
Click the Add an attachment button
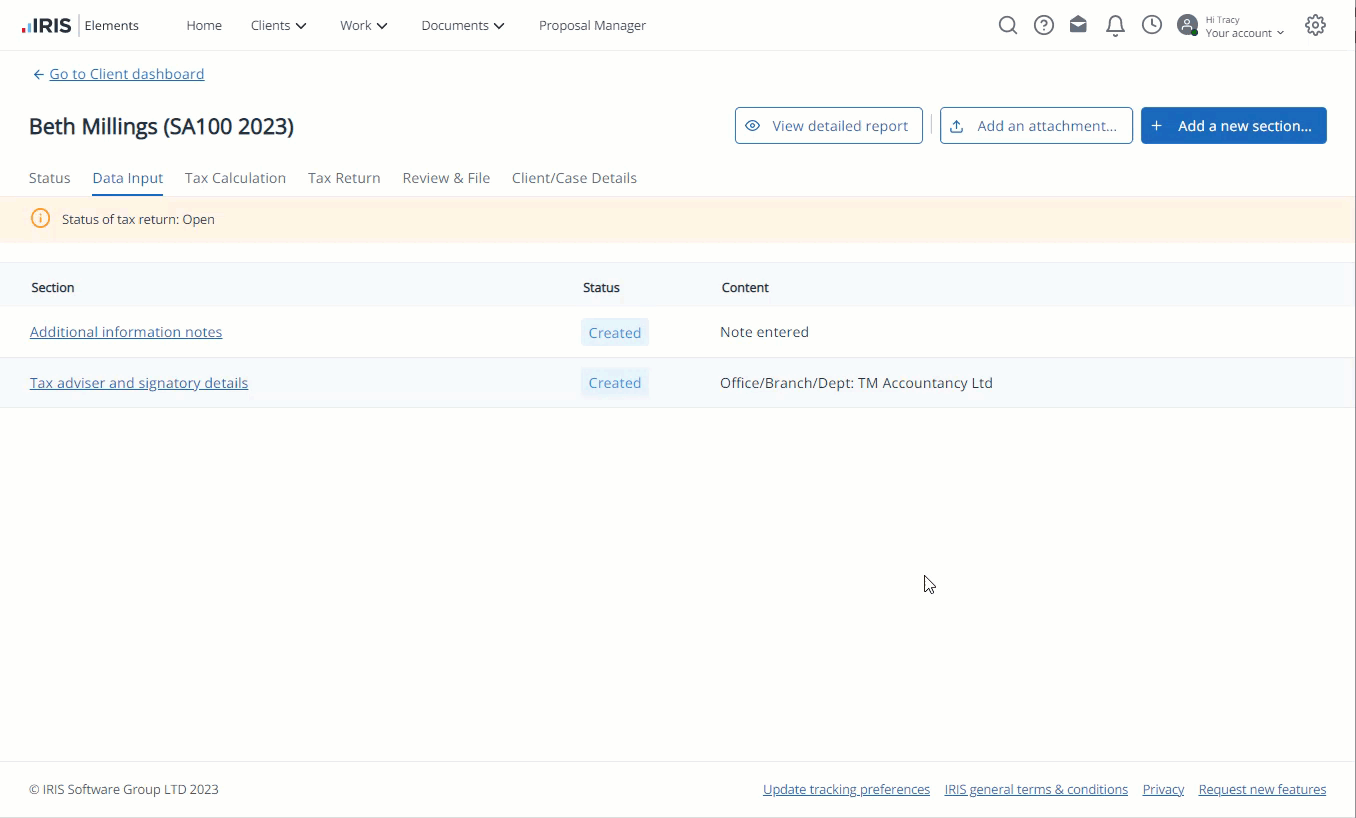[1036, 126]
